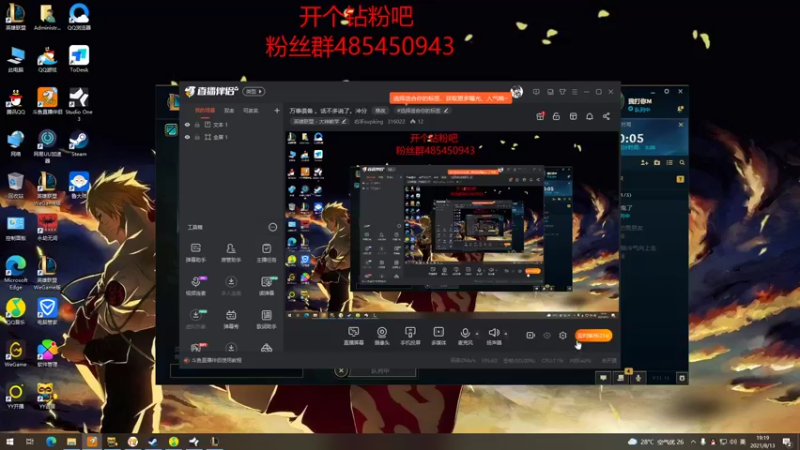
Task: Open streaming settings gear icon
Action: click(563, 335)
